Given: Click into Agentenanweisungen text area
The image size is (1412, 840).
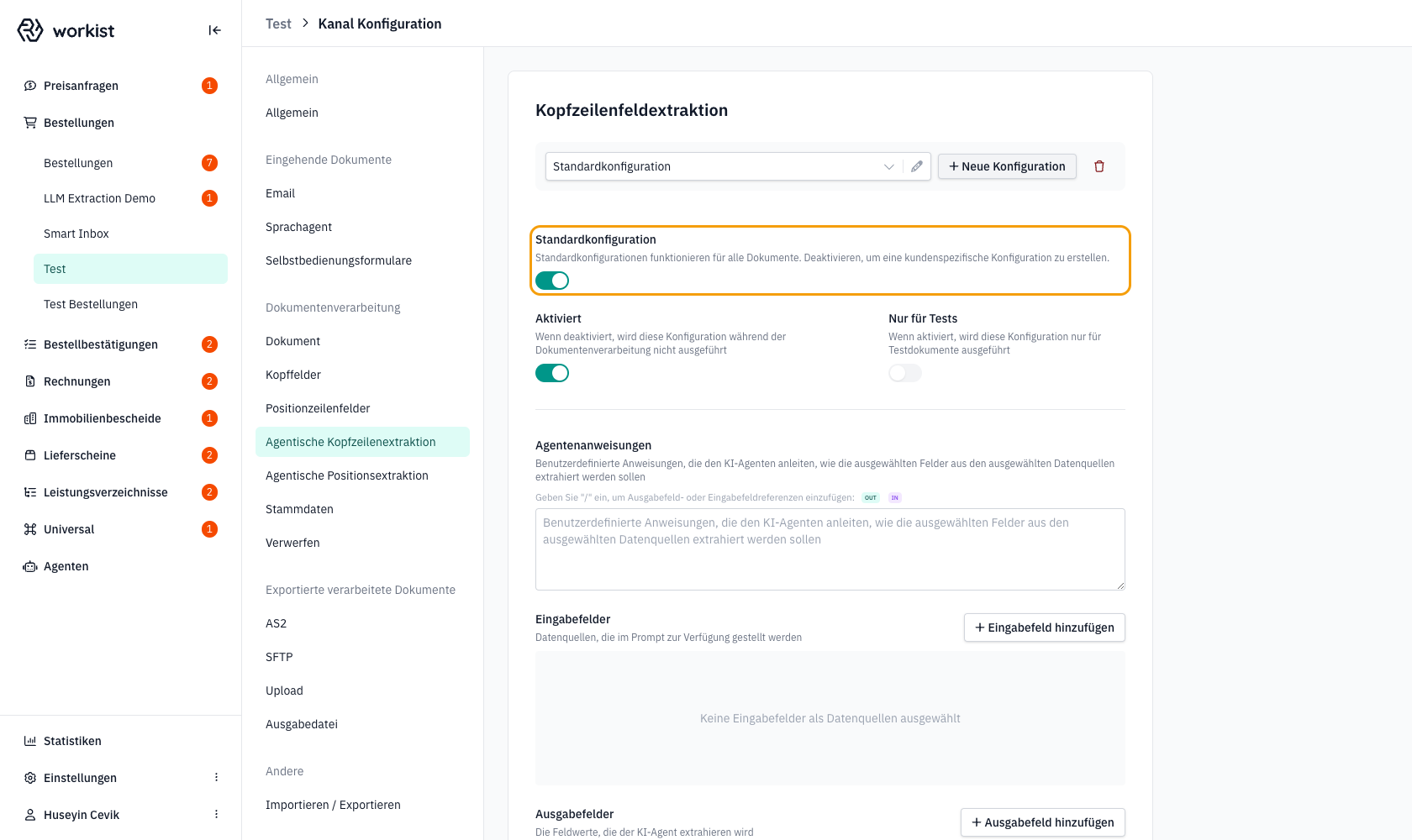Looking at the screenshot, I should coord(830,549).
